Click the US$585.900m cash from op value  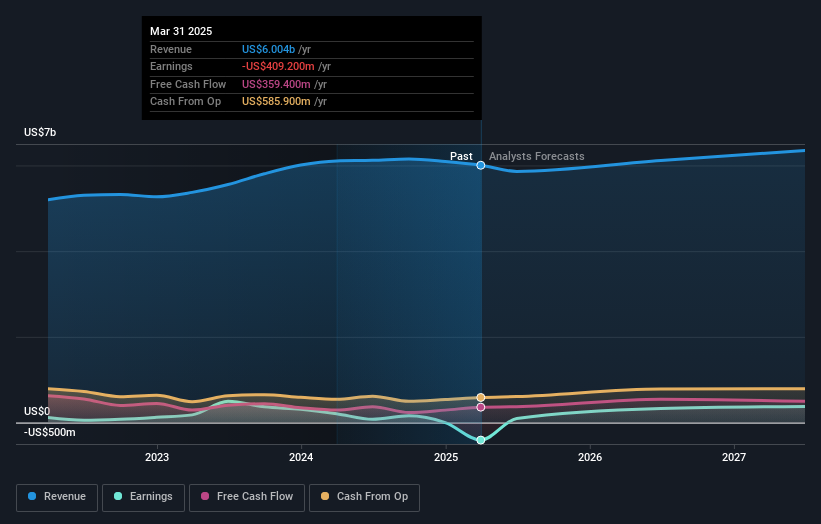pyautogui.click(x=276, y=102)
